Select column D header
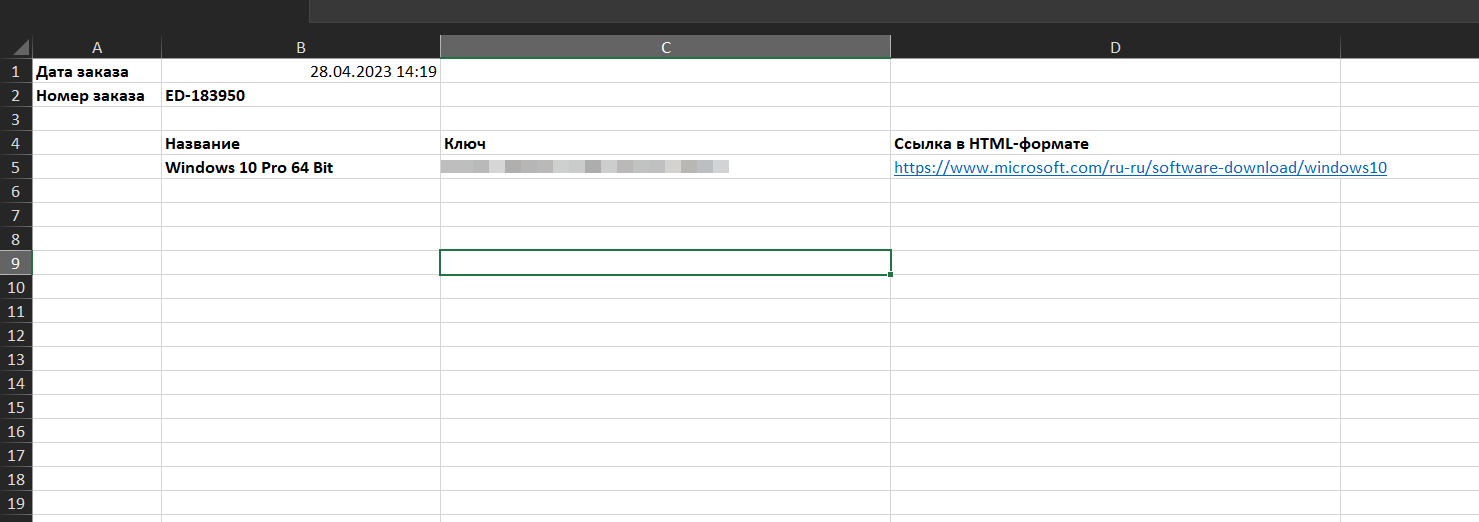The image size is (1479, 522). [x=1115, y=47]
